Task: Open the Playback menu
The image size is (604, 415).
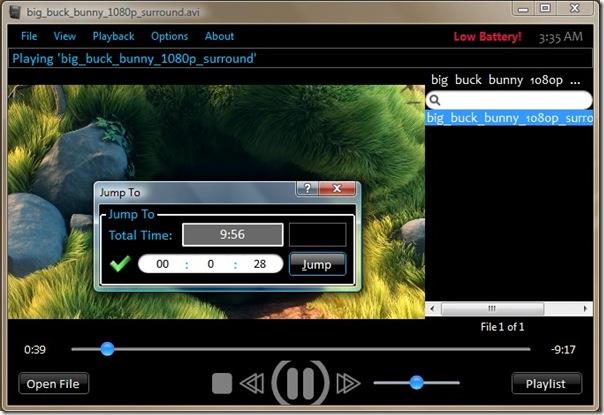Action: click(113, 37)
